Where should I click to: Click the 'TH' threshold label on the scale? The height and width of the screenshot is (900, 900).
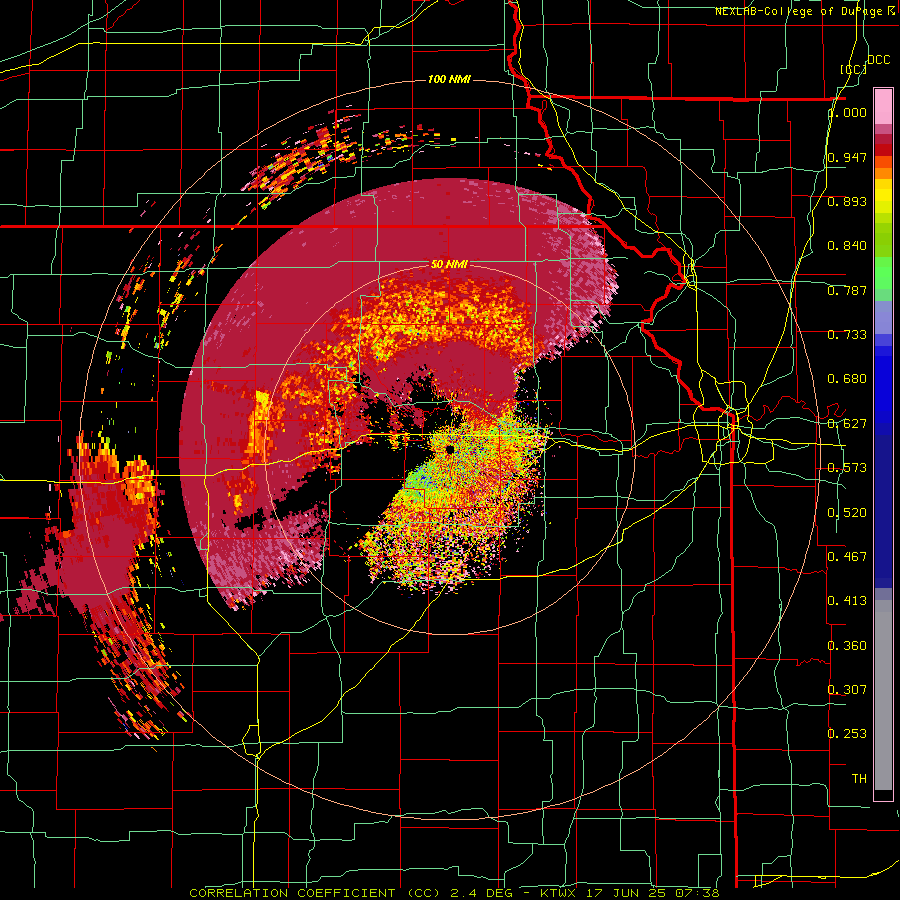tap(859, 779)
